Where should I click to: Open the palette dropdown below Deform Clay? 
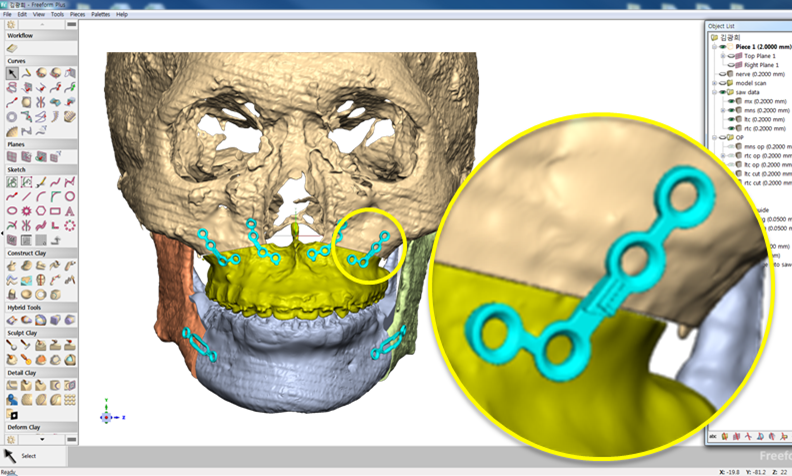(x=40, y=439)
